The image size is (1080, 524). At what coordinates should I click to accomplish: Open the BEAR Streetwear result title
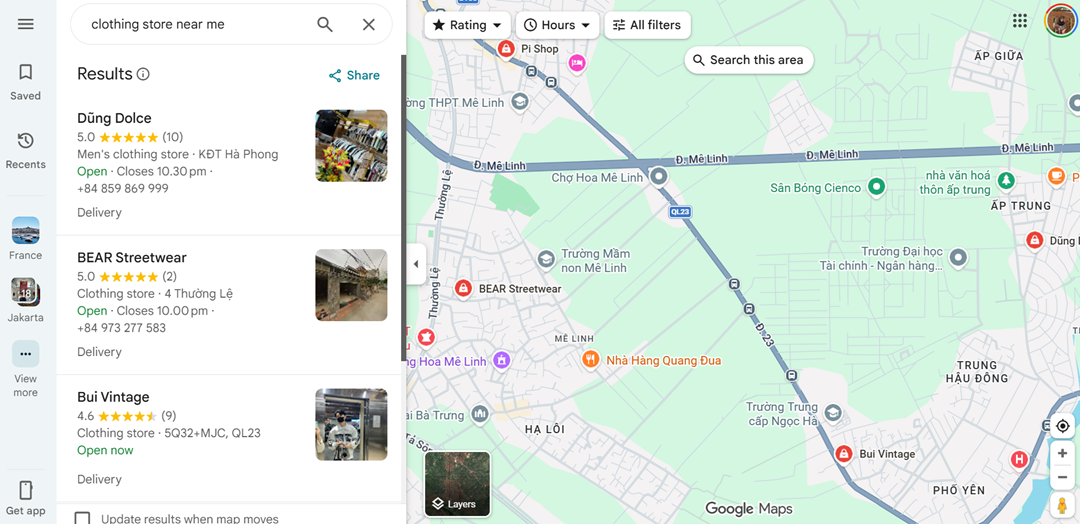click(132, 258)
